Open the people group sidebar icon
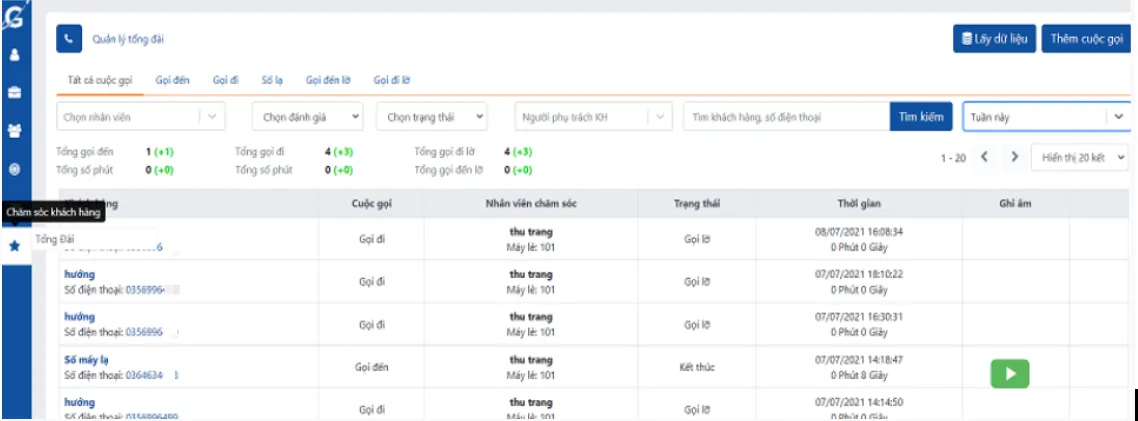This screenshot has width=1138, height=421. (x=15, y=131)
